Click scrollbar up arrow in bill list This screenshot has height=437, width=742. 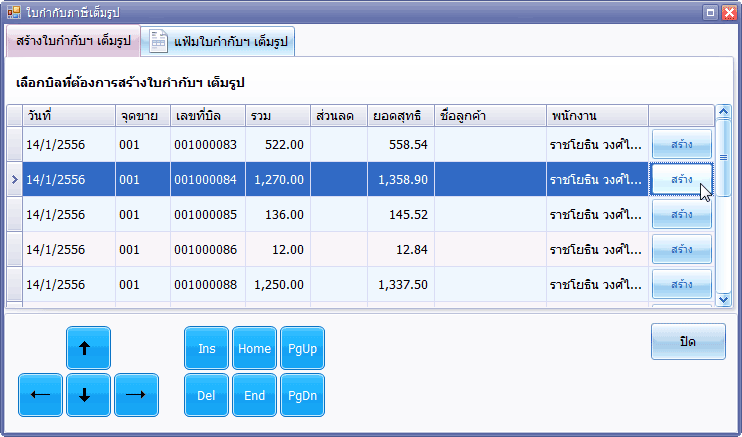(x=724, y=111)
